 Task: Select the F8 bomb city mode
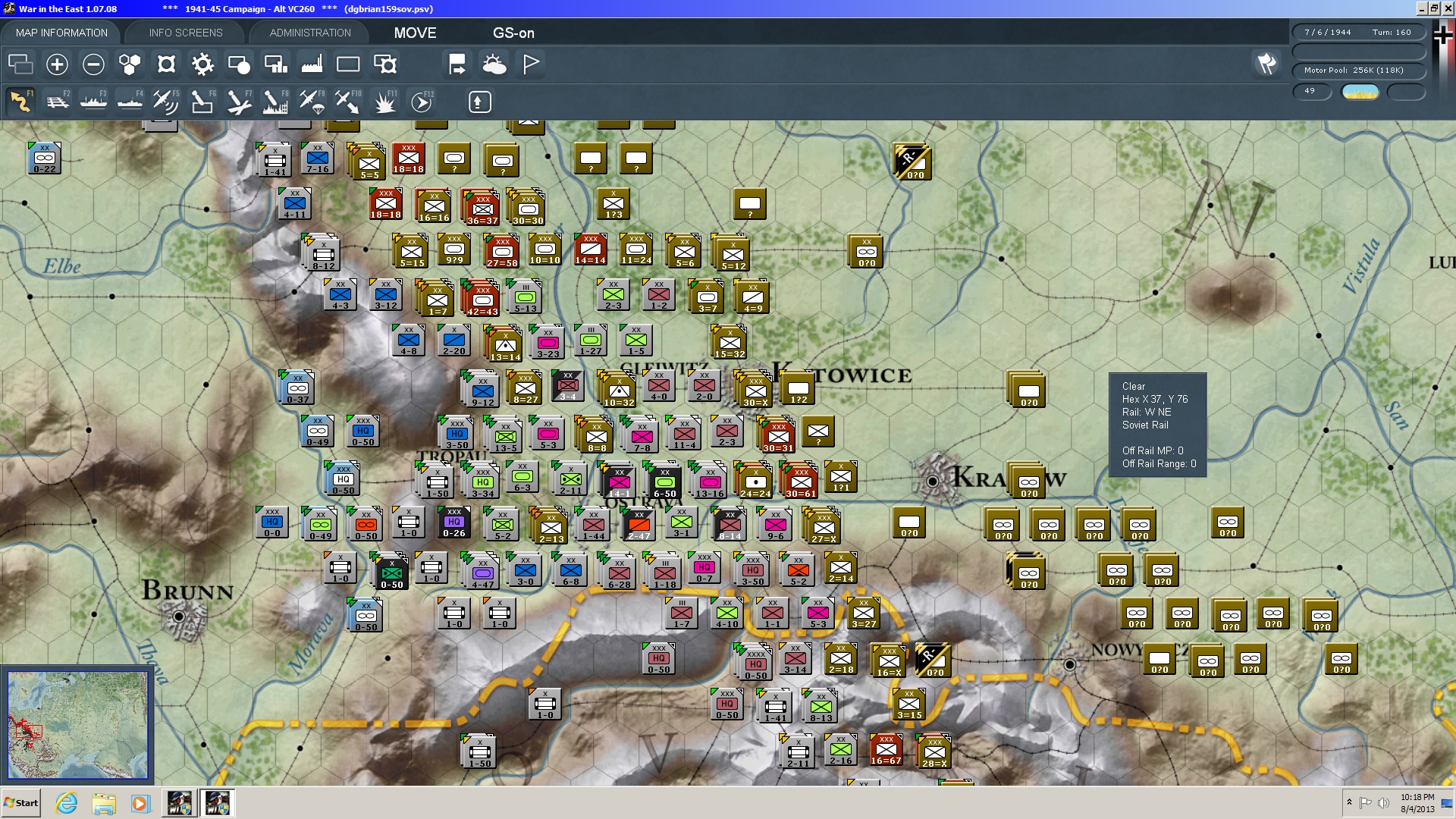(275, 102)
